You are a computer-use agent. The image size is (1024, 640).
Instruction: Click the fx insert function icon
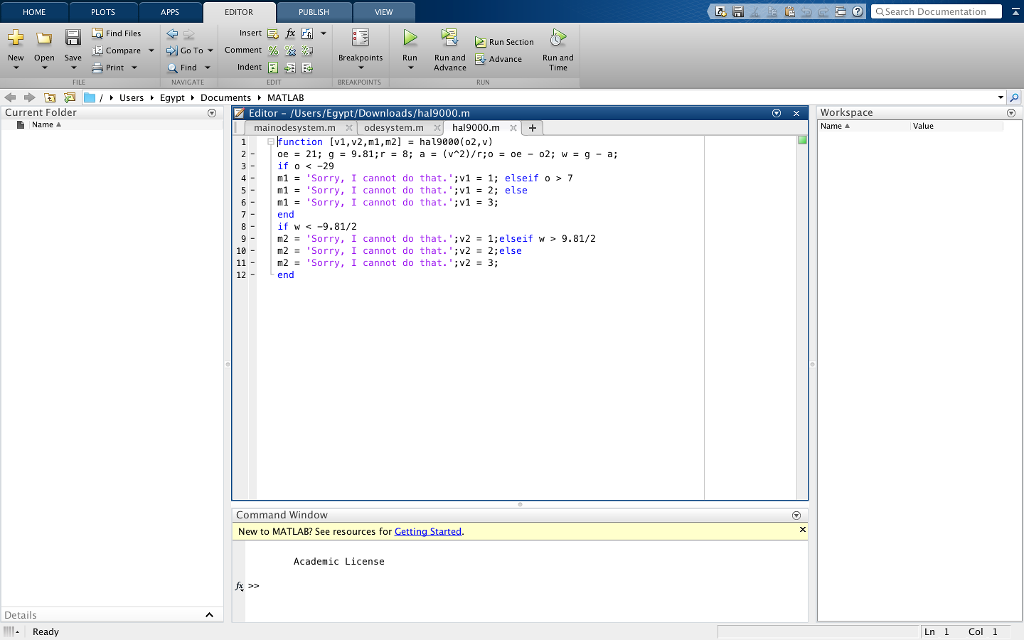point(290,33)
